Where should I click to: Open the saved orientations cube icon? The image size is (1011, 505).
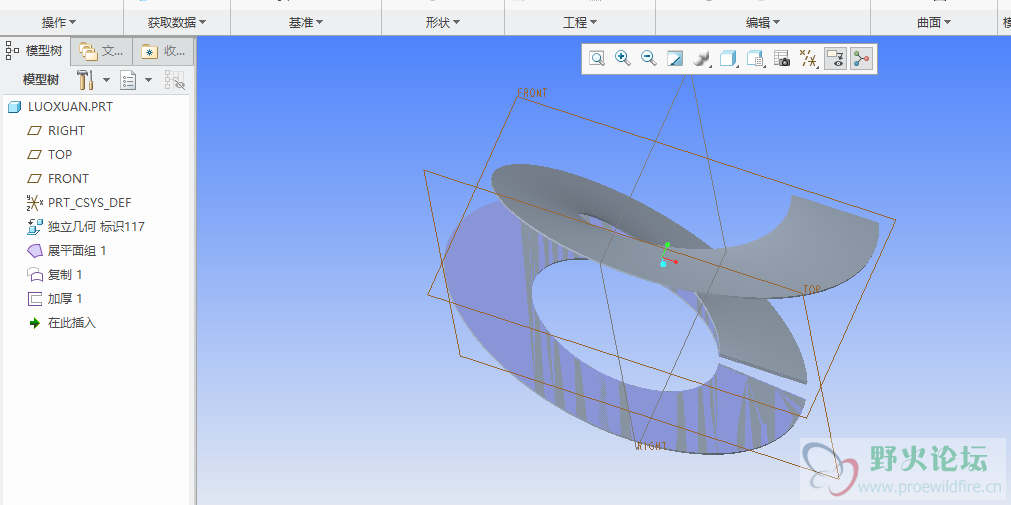[728, 59]
